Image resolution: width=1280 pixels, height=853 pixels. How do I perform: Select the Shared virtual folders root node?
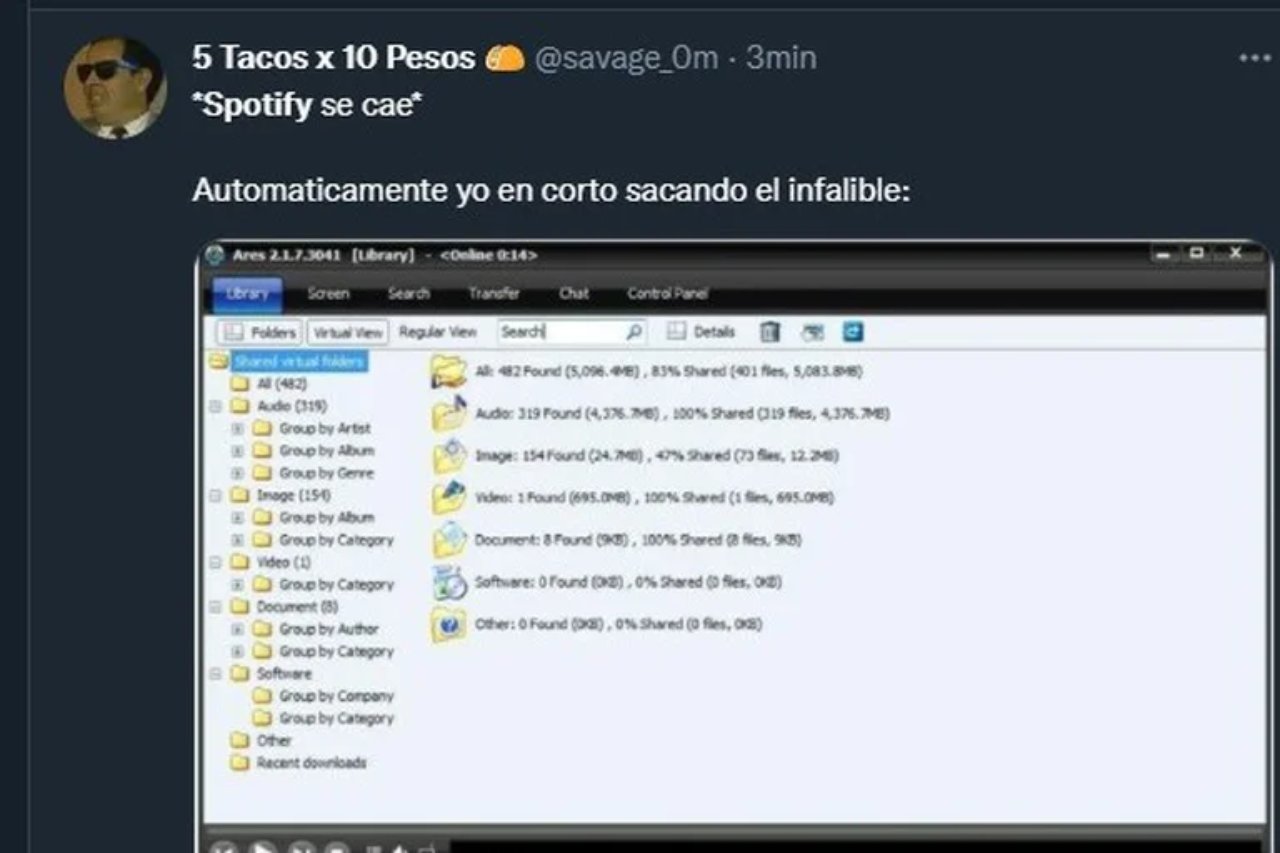[x=299, y=361]
